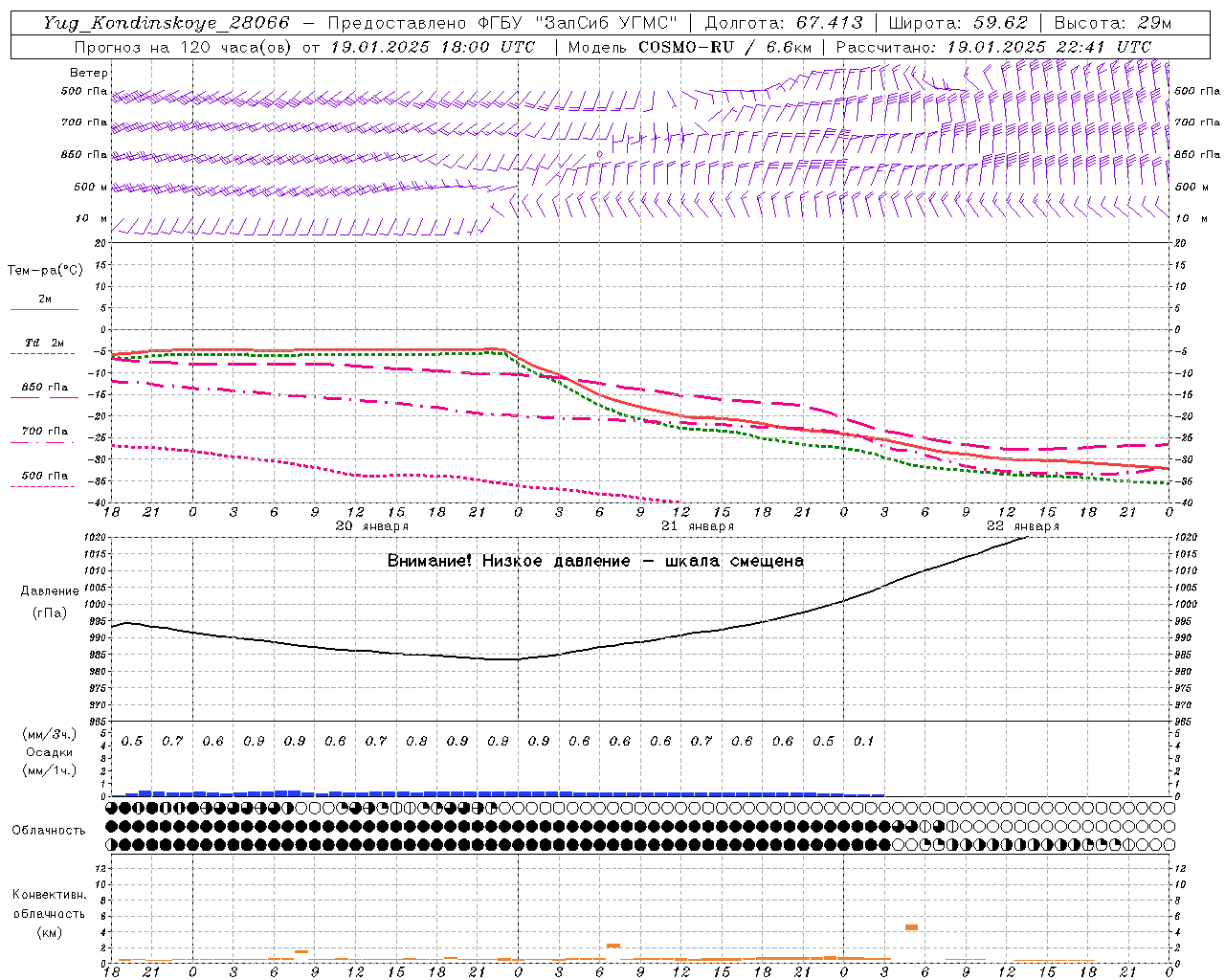Click the 20 января date label
1225x980 pixels.
[371, 526]
